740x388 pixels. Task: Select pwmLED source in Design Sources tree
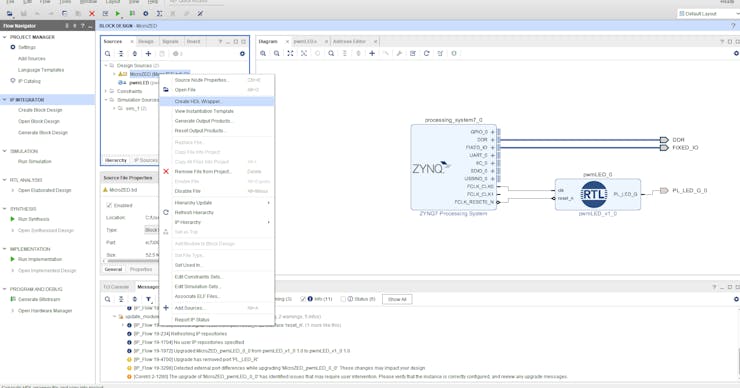[x=139, y=83]
